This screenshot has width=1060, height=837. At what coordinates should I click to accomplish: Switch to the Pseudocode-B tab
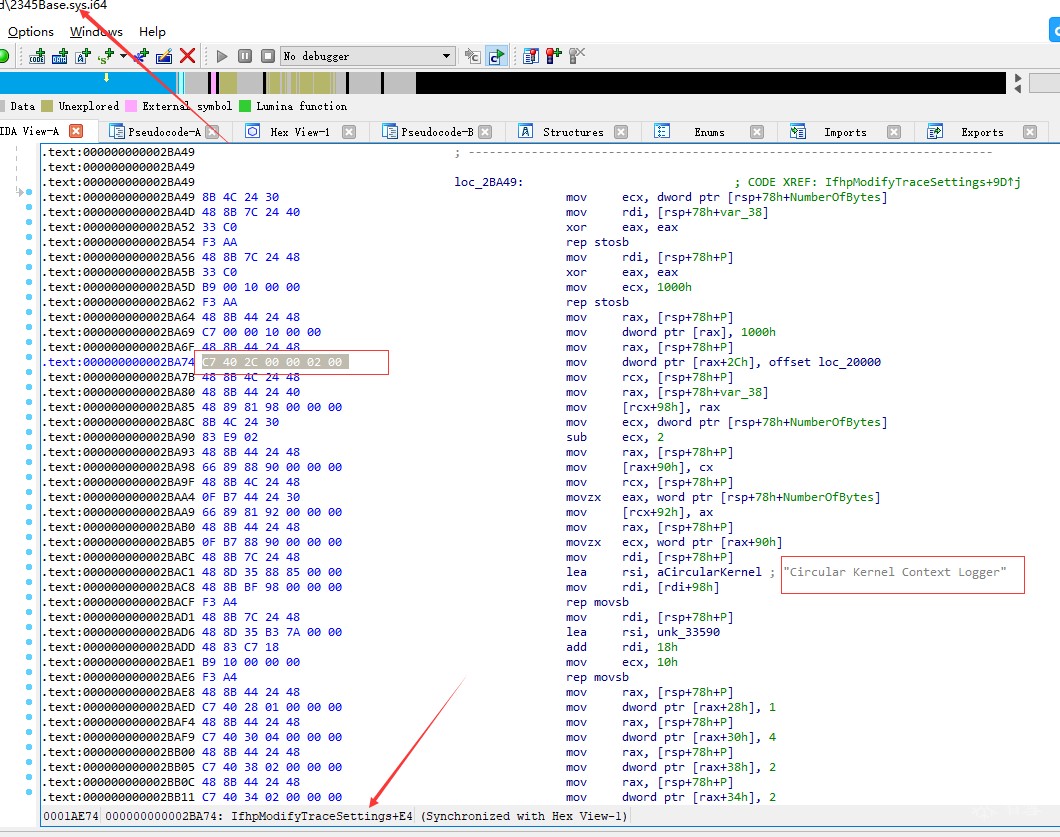(x=437, y=132)
